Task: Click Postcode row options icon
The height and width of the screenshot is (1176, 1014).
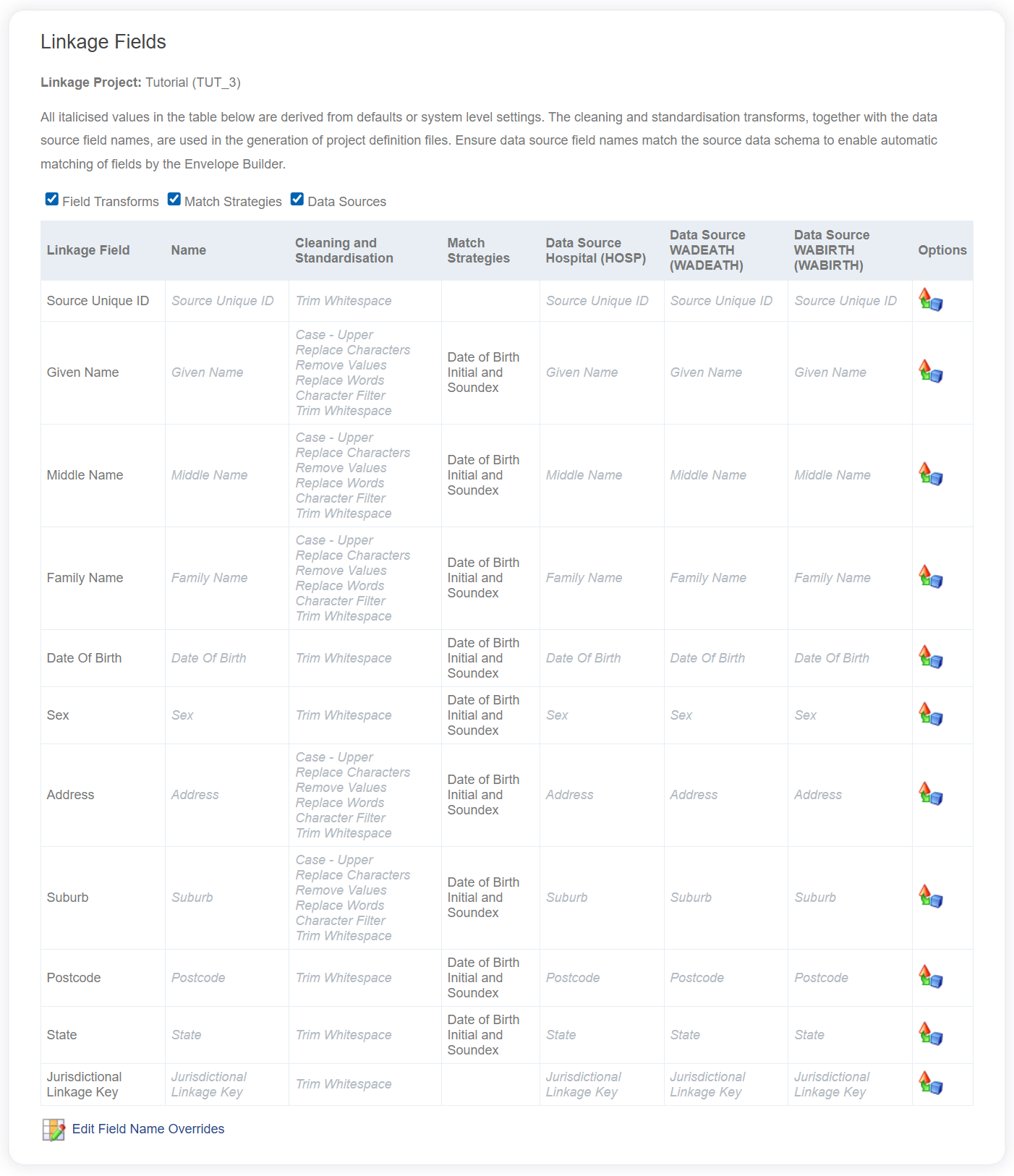Action: pyautogui.click(x=930, y=977)
